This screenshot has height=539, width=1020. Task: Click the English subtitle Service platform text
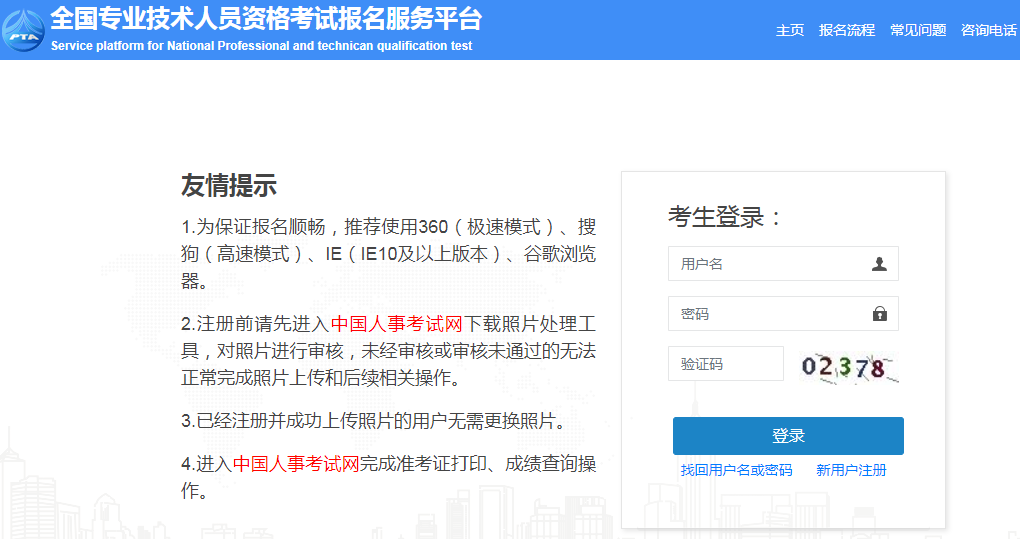(x=262, y=46)
